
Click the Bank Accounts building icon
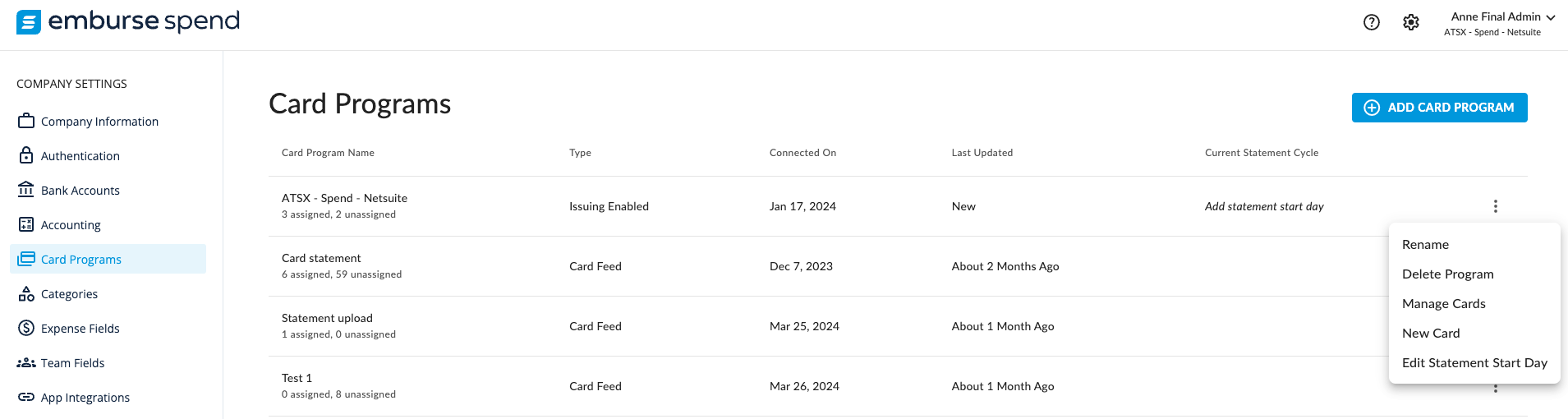coord(26,190)
